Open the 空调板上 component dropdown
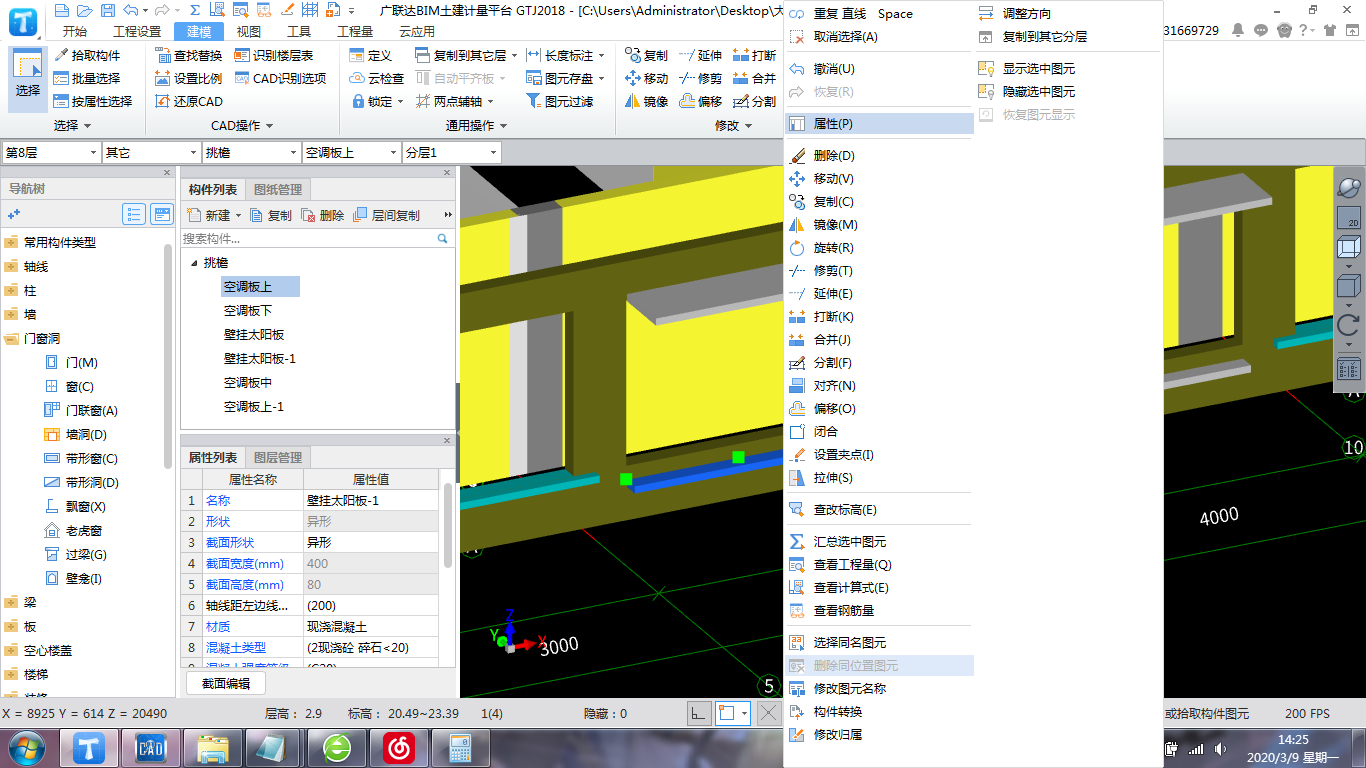Viewport: 1366px width, 768px height. (393, 153)
